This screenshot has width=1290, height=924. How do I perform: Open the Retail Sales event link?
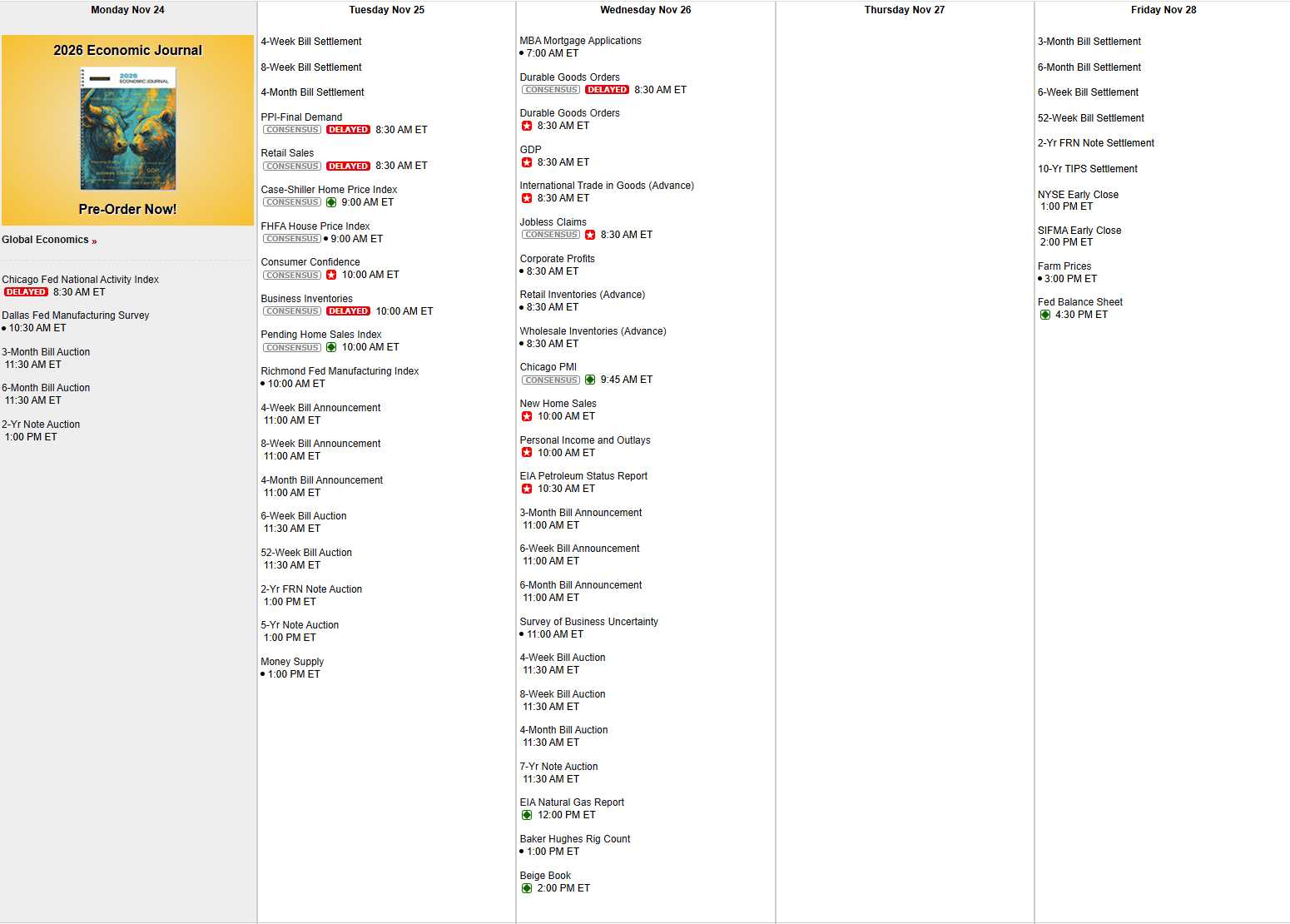pyautogui.click(x=287, y=153)
